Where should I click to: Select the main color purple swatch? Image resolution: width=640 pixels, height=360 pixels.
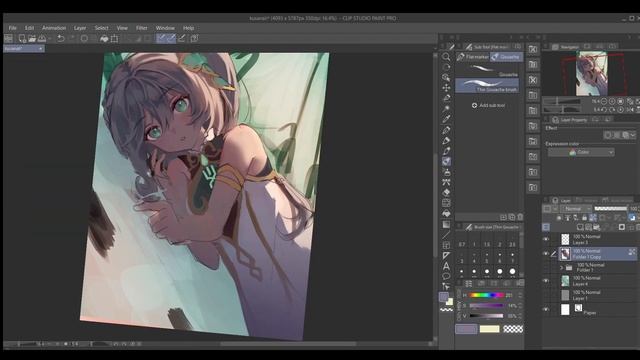[x=466, y=329]
